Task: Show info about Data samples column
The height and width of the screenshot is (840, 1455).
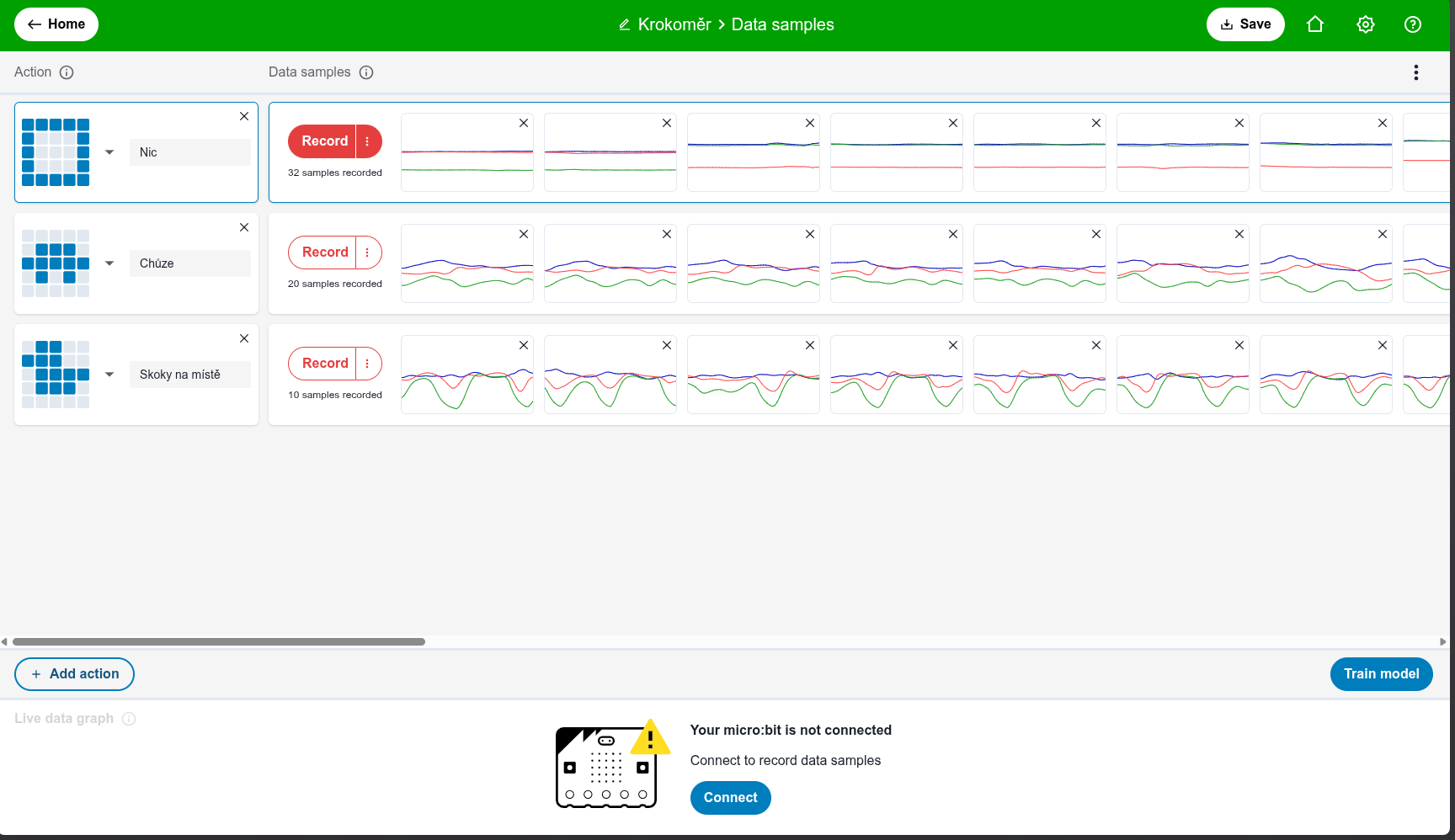Action: [366, 72]
